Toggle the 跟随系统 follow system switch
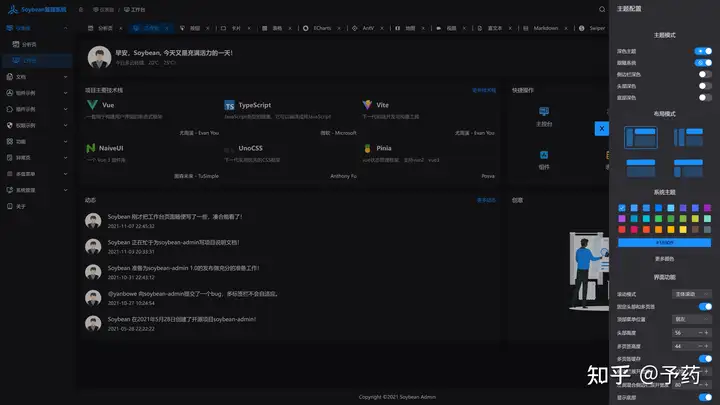This screenshot has width=720, height=405. [x=703, y=62]
